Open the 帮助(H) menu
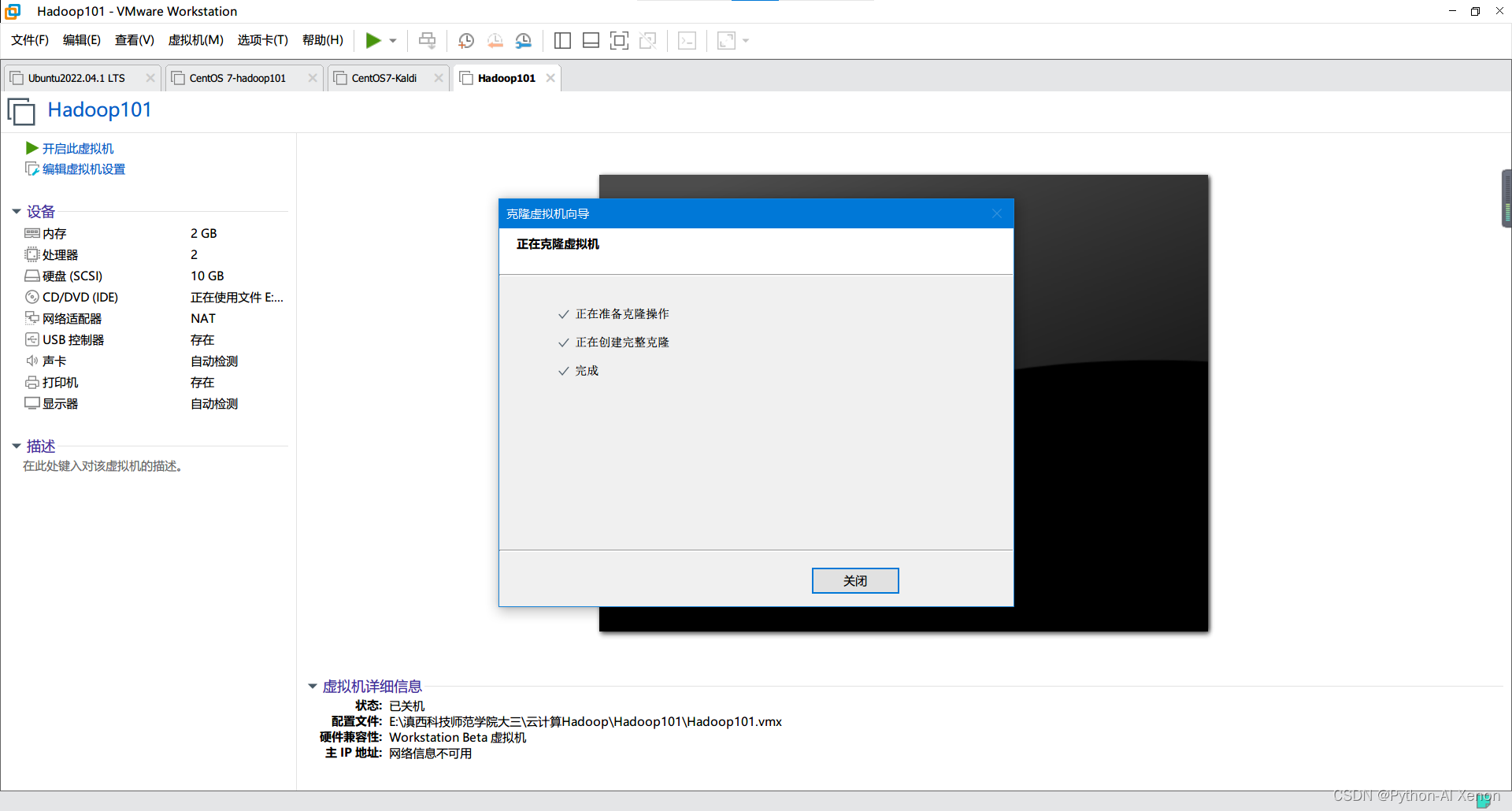This screenshot has width=1512, height=811. click(x=323, y=40)
